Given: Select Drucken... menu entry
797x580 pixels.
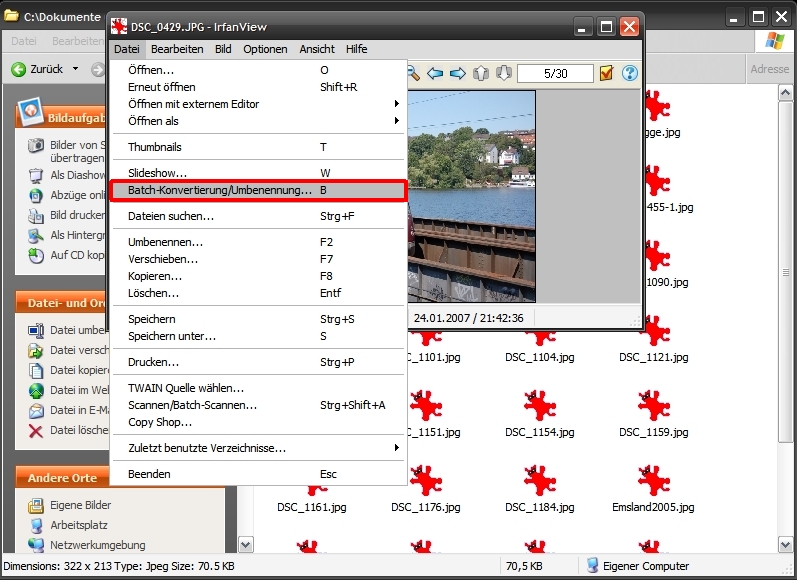Looking at the screenshot, I should coord(259,362).
